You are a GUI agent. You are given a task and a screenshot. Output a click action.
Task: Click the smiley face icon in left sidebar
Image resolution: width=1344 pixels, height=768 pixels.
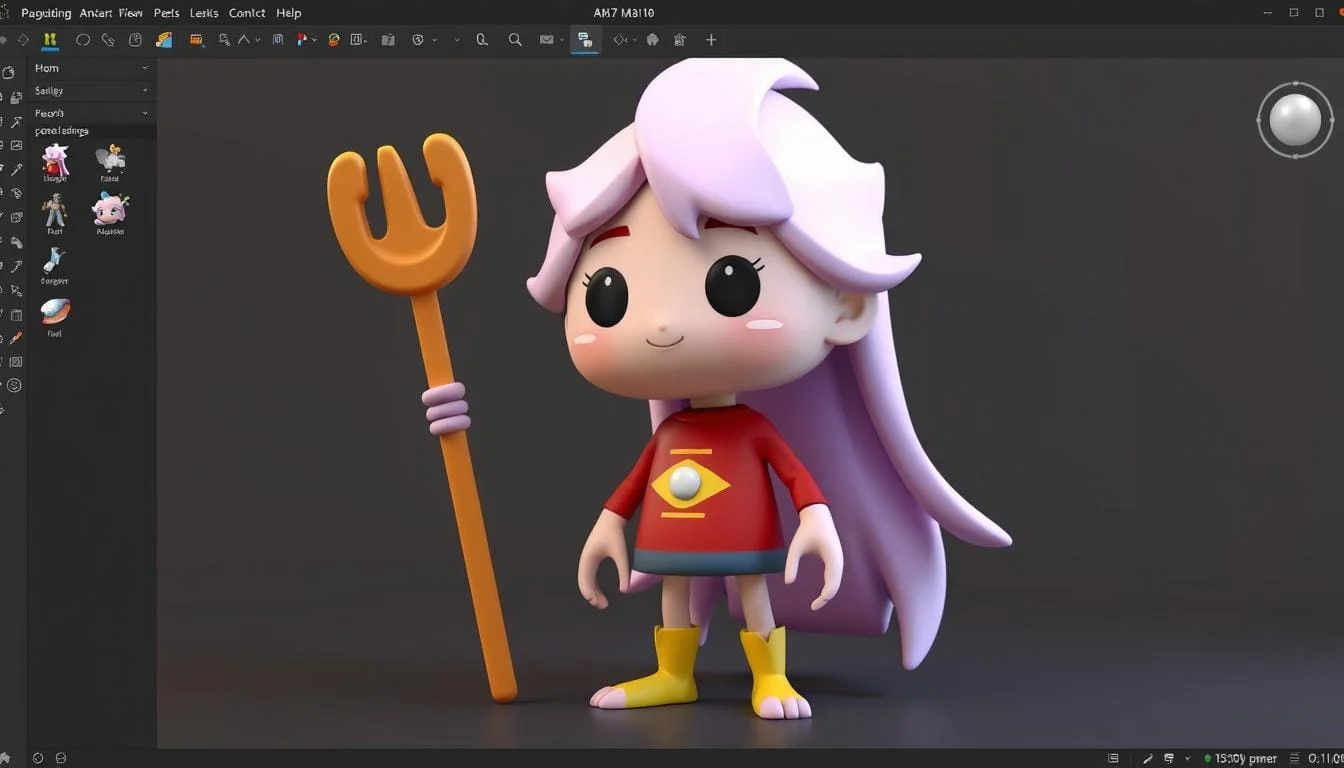coord(14,385)
